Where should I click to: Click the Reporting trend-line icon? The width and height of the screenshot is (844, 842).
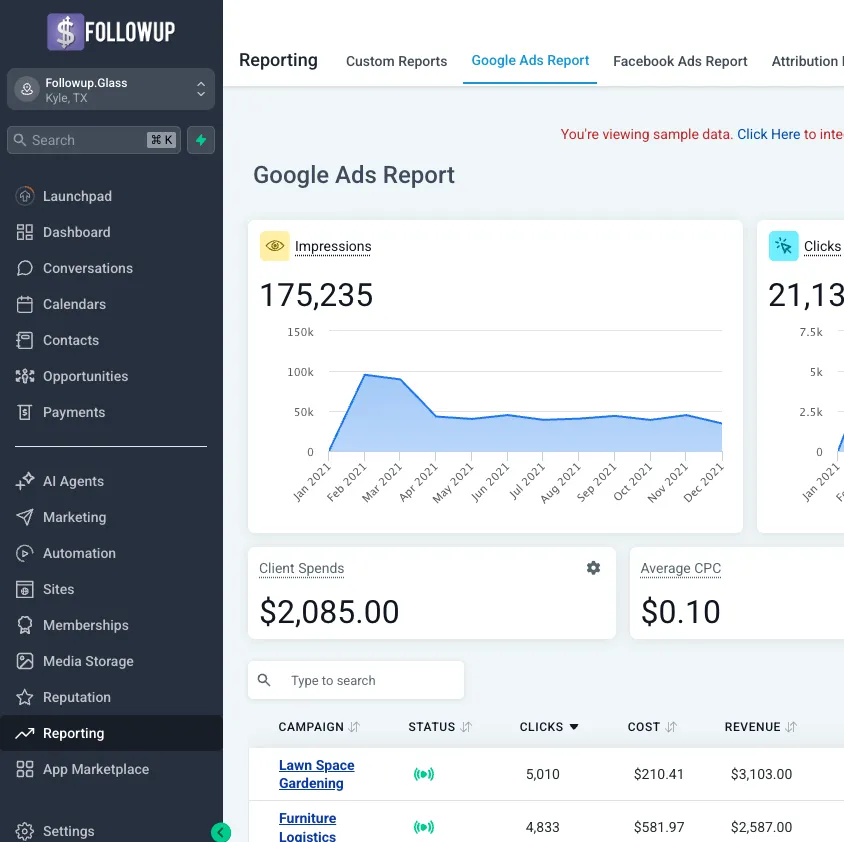(25, 733)
